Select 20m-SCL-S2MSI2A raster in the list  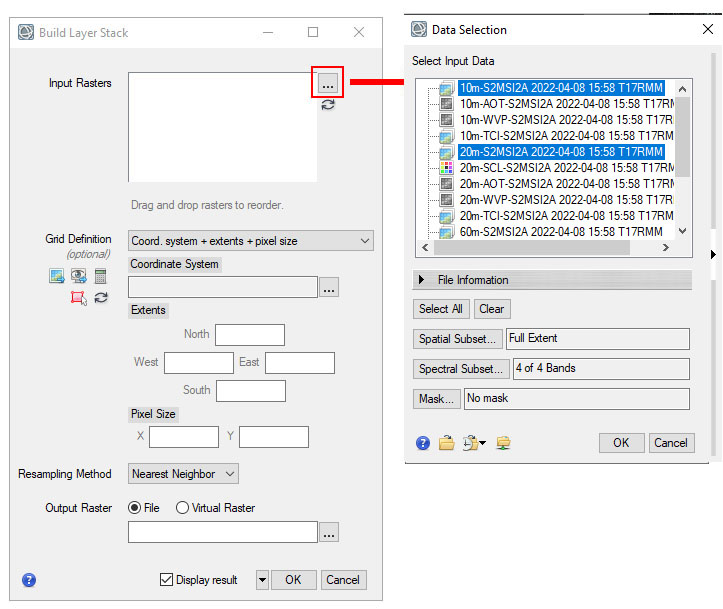click(x=565, y=167)
